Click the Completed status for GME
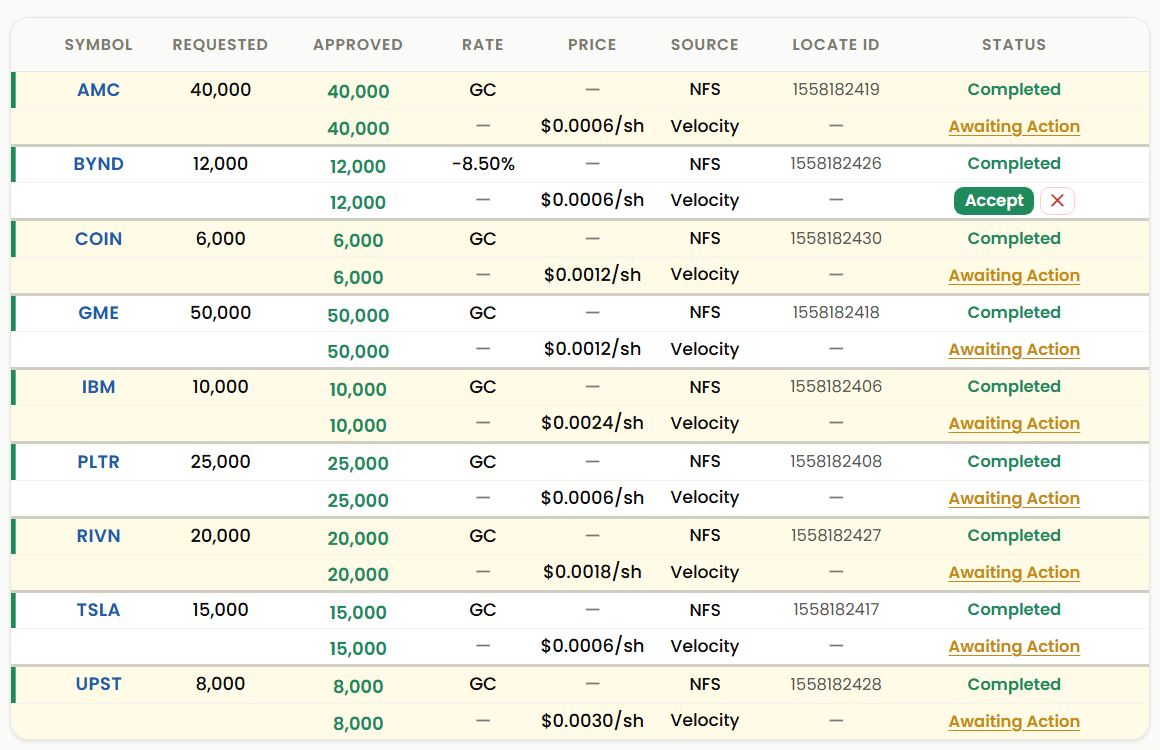The height and width of the screenshot is (750, 1160). point(1014,313)
